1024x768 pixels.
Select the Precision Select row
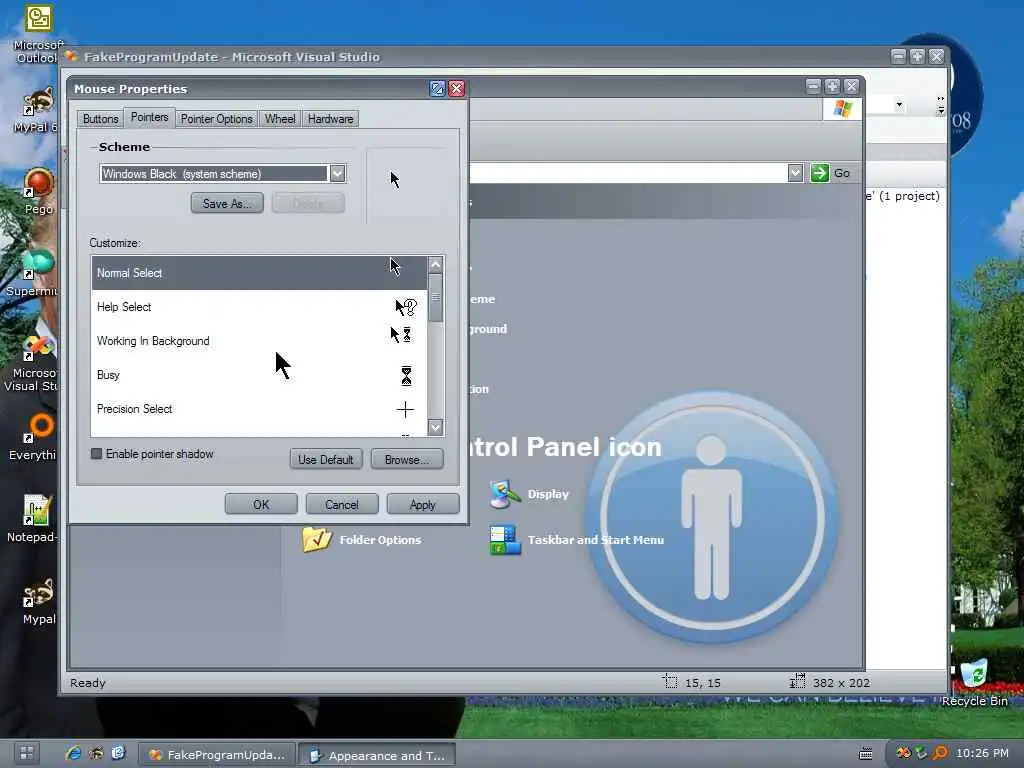pyautogui.click(x=259, y=409)
